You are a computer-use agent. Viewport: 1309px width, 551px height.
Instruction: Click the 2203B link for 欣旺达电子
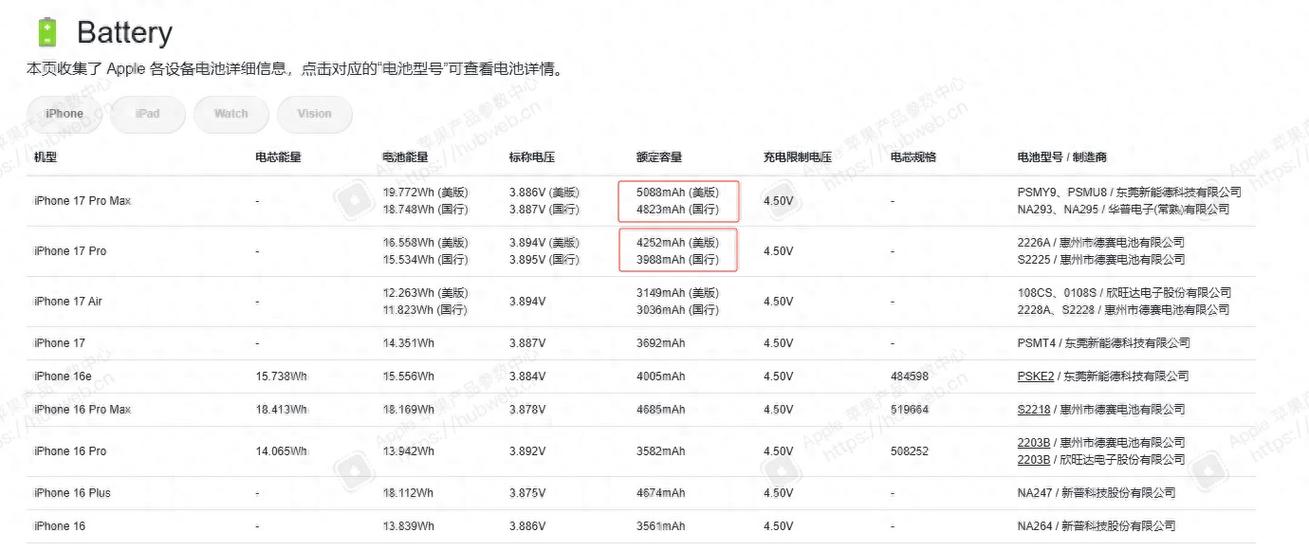click(x=1034, y=460)
